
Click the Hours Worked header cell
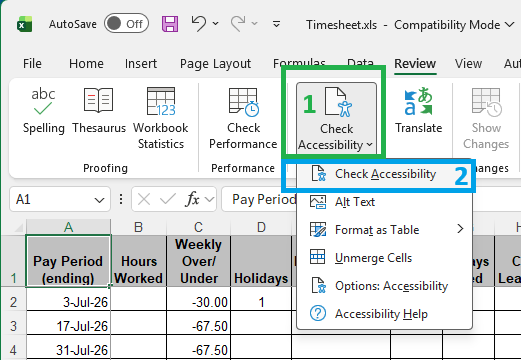coord(138,261)
